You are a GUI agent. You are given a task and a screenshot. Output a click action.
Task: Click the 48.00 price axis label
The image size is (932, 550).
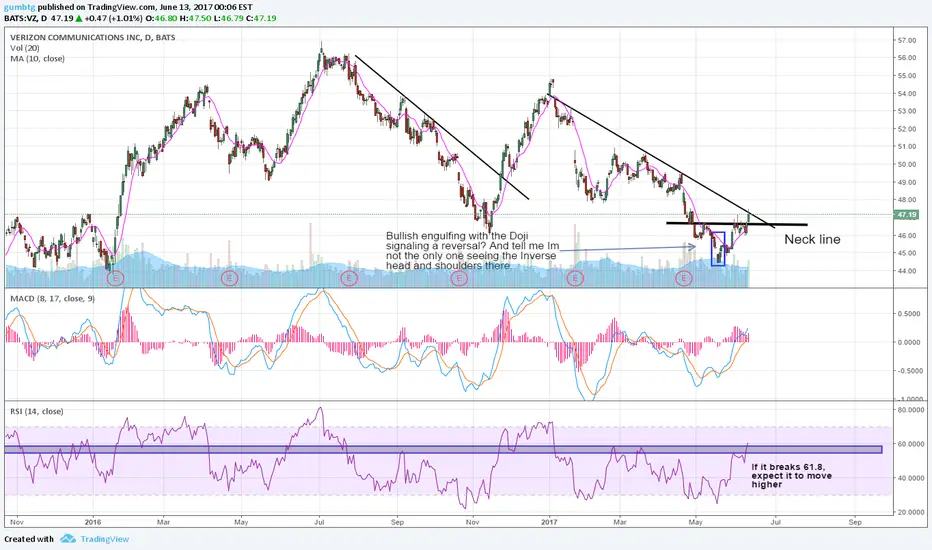click(x=906, y=200)
